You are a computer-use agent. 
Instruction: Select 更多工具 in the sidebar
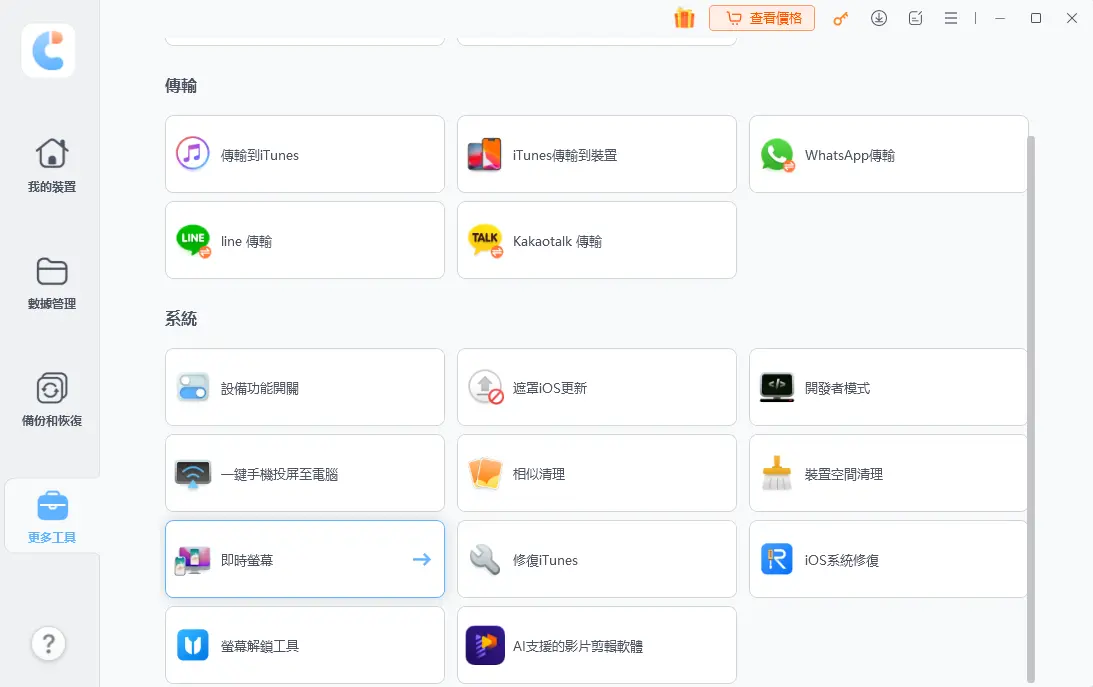(x=52, y=517)
